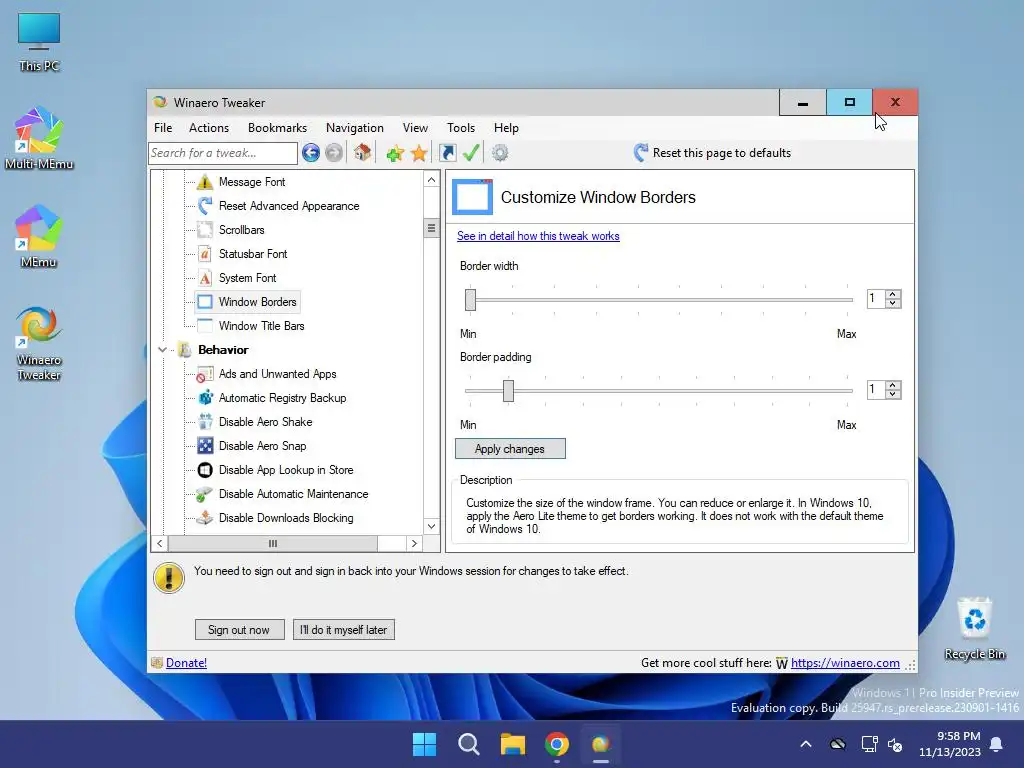The height and width of the screenshot is (768, 1024).
Task: Click the tree scrollbar down arrow
Action: 431,526
